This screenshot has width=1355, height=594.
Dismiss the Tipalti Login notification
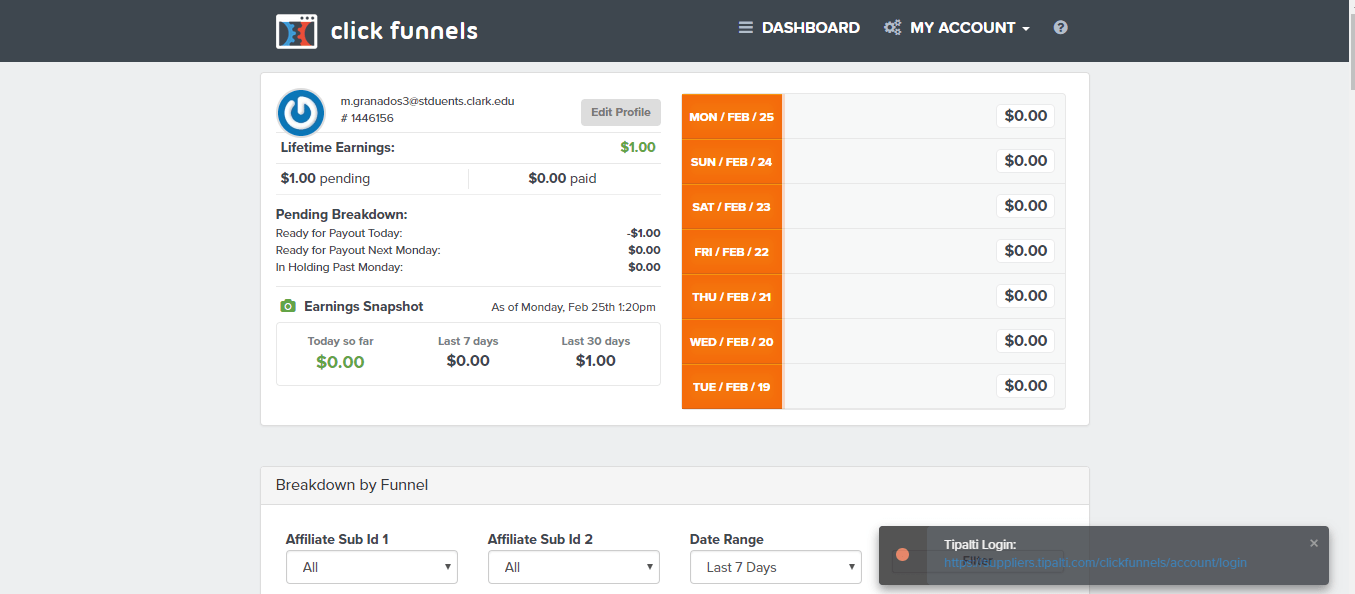1314,543
